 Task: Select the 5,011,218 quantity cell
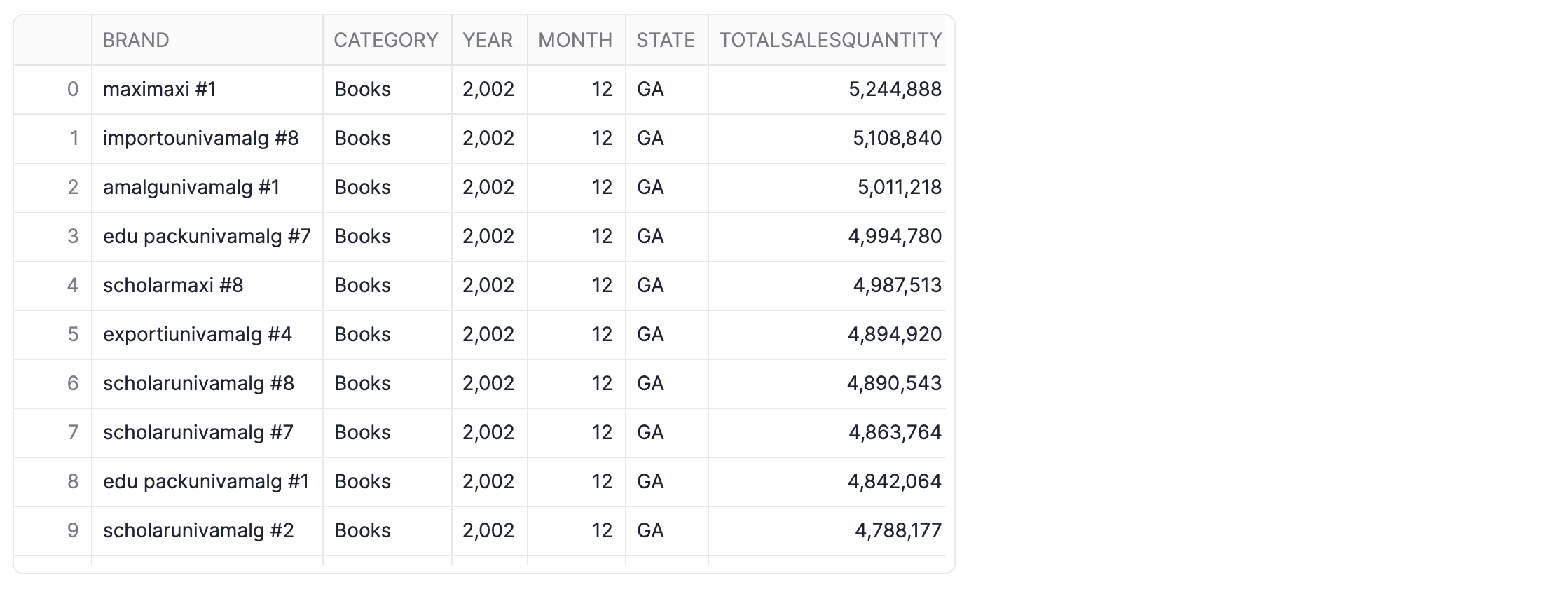click(900, 187)
